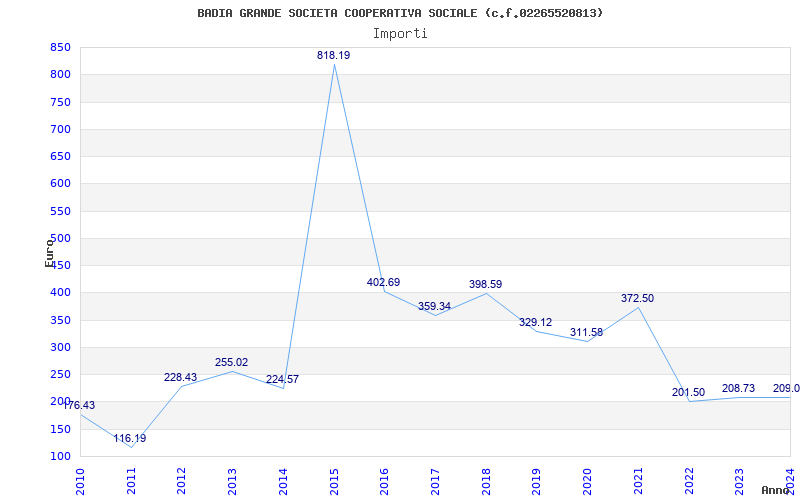Click the 2019 x-axis year
Screen dimensions: 800x500
coord(537,482)
